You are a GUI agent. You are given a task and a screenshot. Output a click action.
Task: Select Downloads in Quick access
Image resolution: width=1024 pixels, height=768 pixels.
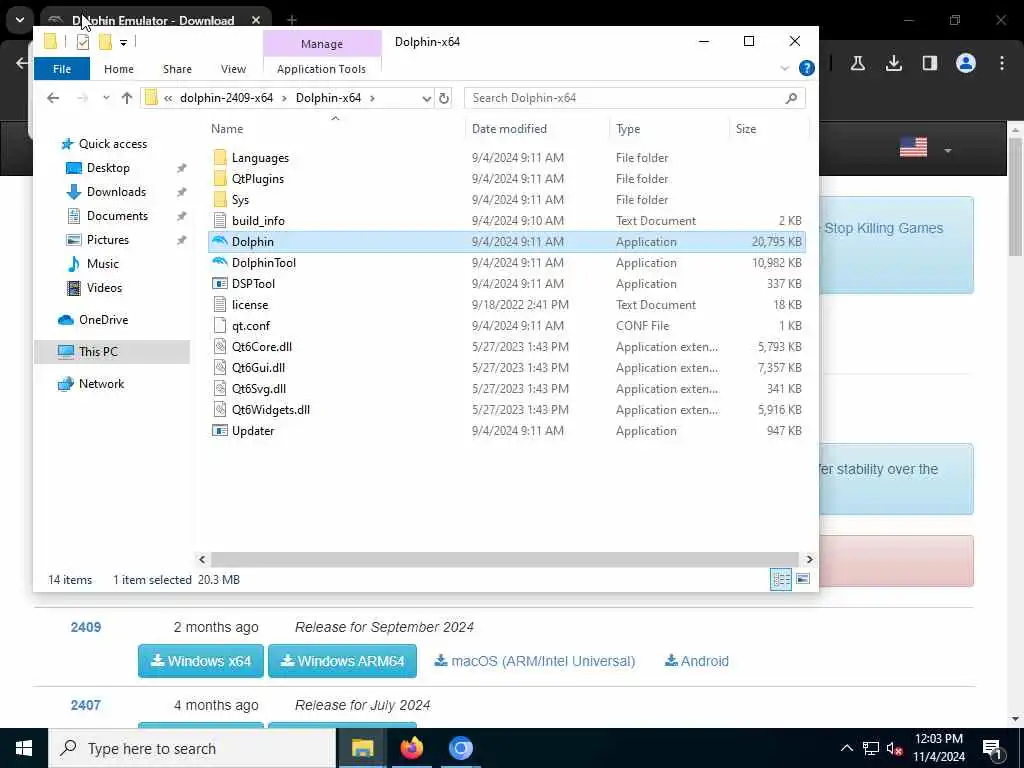point(116,192)
